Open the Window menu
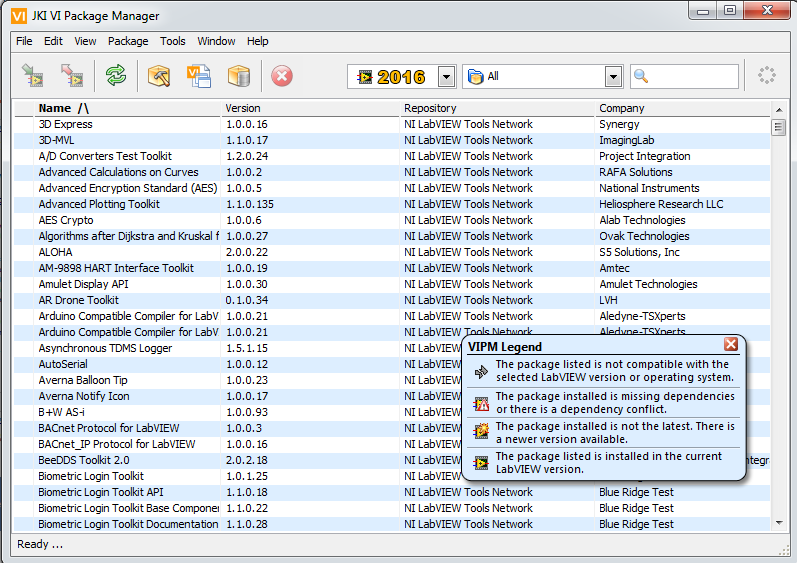Image resolution: width=797 pixels, height=563 pixels. pyautogui.click(x=216, y=41)
